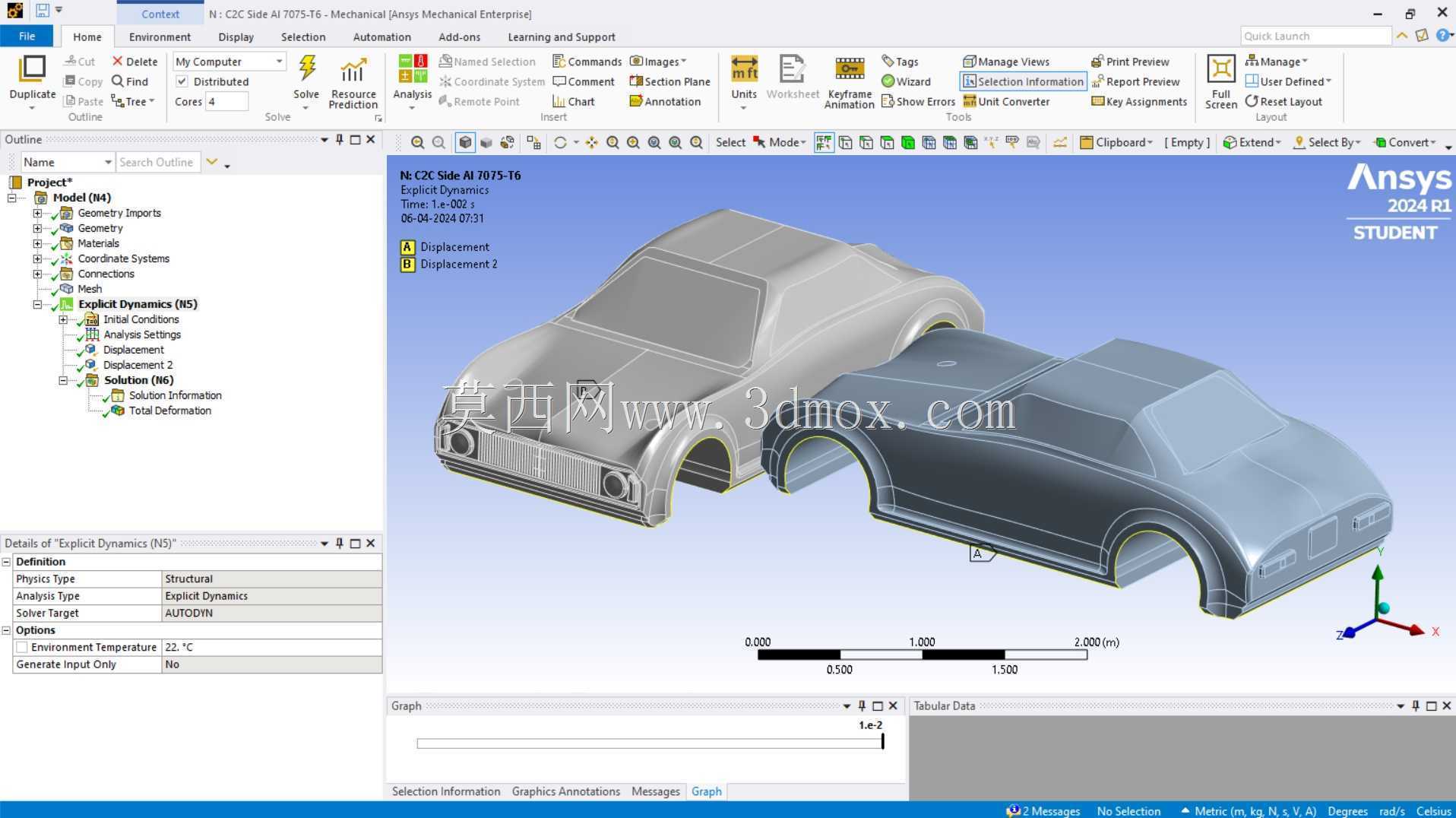Select Total Deformation in the outline tree

pos(169,411)
